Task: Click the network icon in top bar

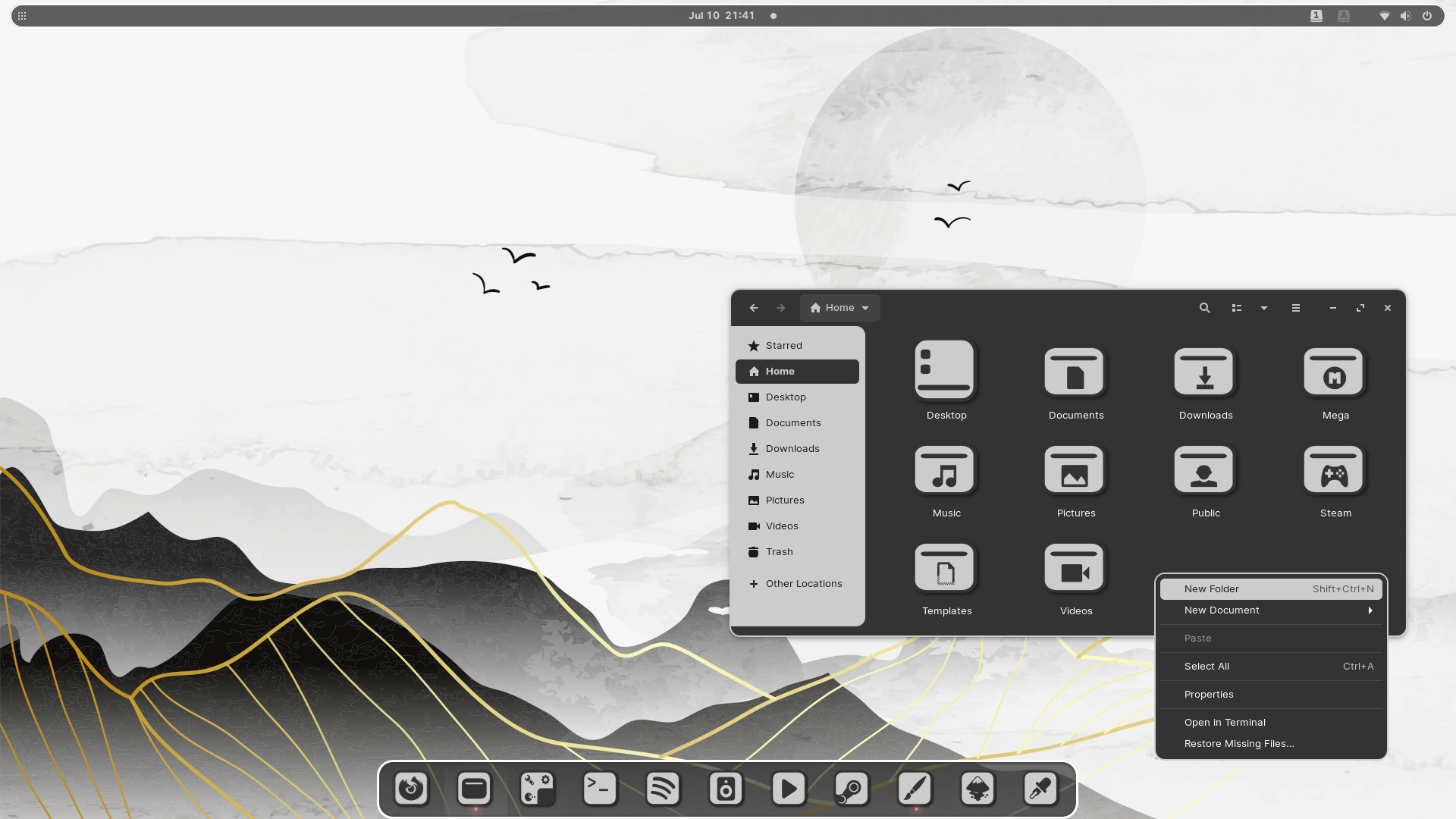Action: (x=1385, y=16)
